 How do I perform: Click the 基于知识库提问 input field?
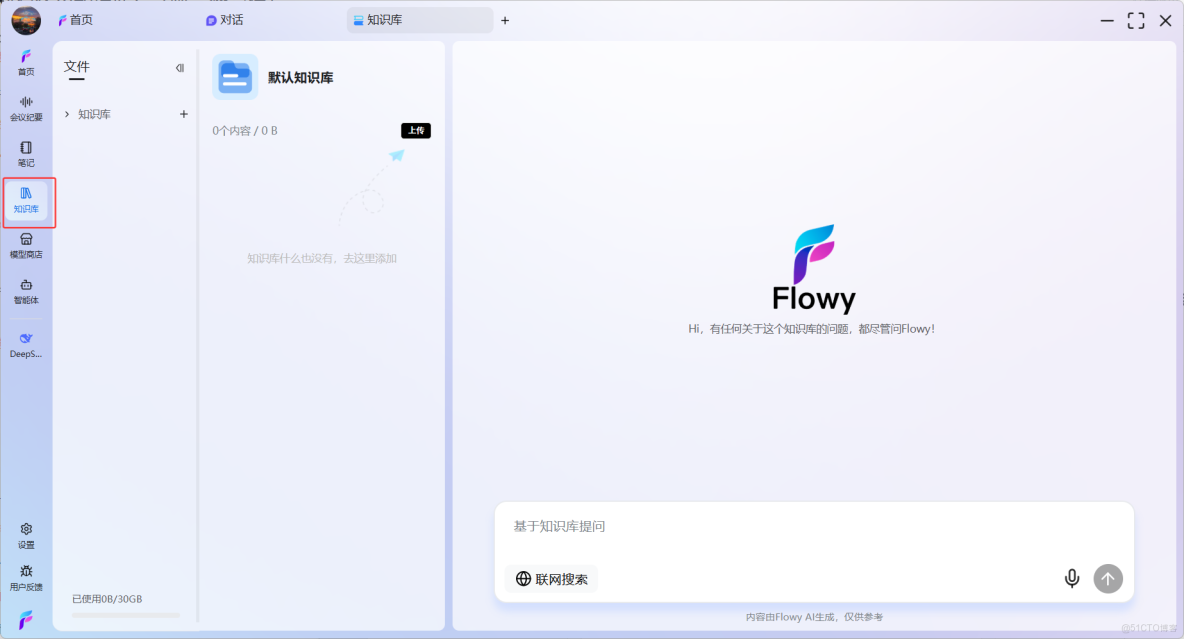click(700, 526)
